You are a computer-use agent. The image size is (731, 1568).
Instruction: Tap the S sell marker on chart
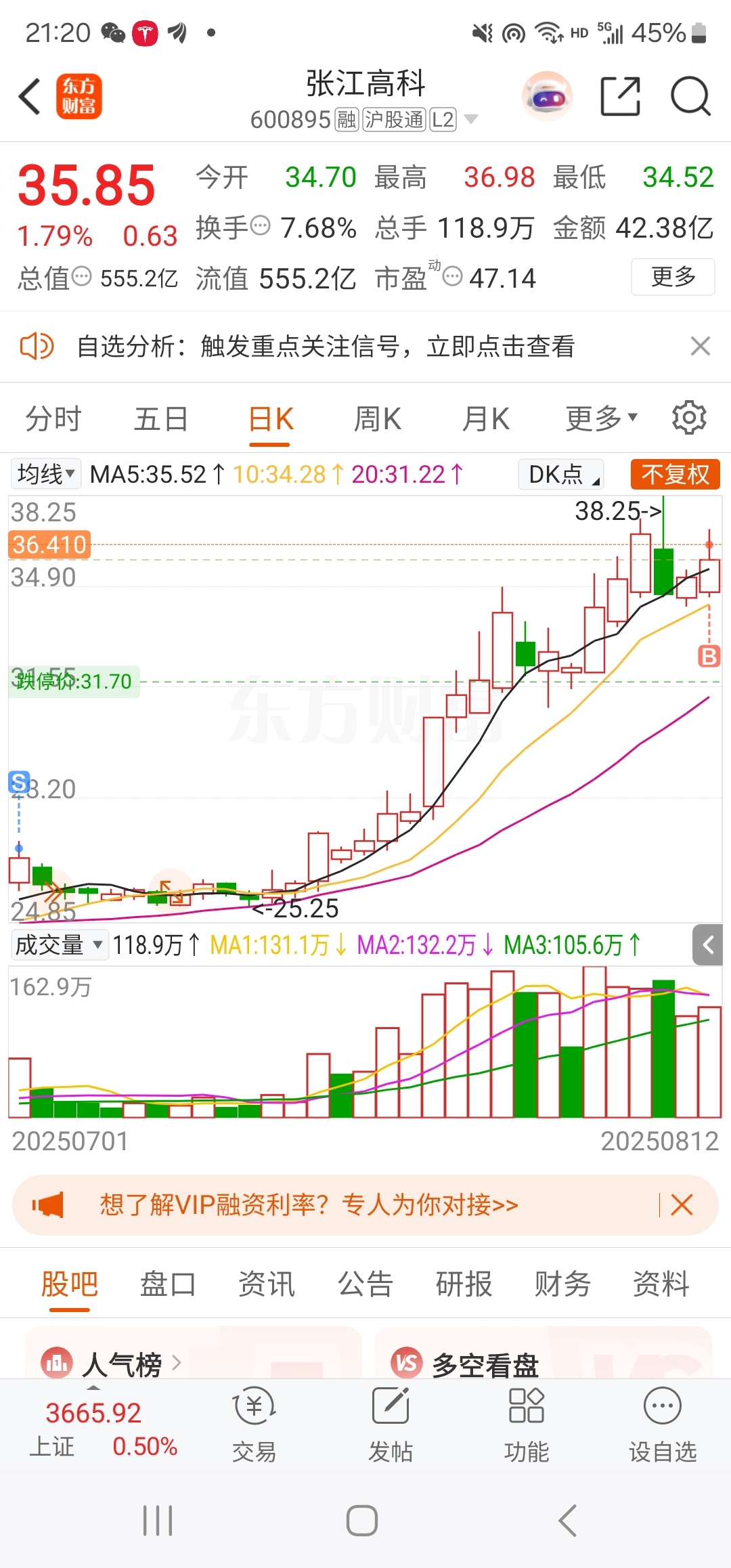(x=19, y=782)
